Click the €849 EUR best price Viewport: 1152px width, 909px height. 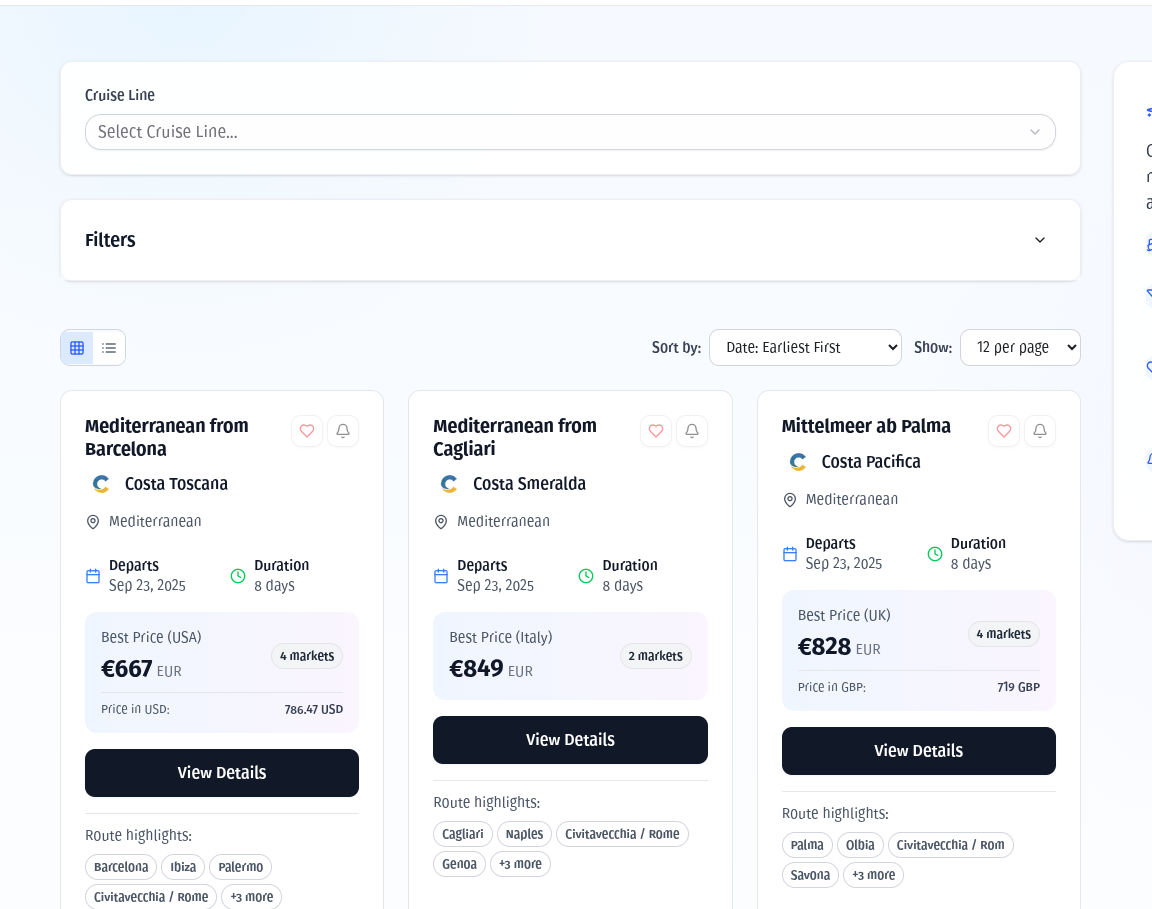coord(491,669)
